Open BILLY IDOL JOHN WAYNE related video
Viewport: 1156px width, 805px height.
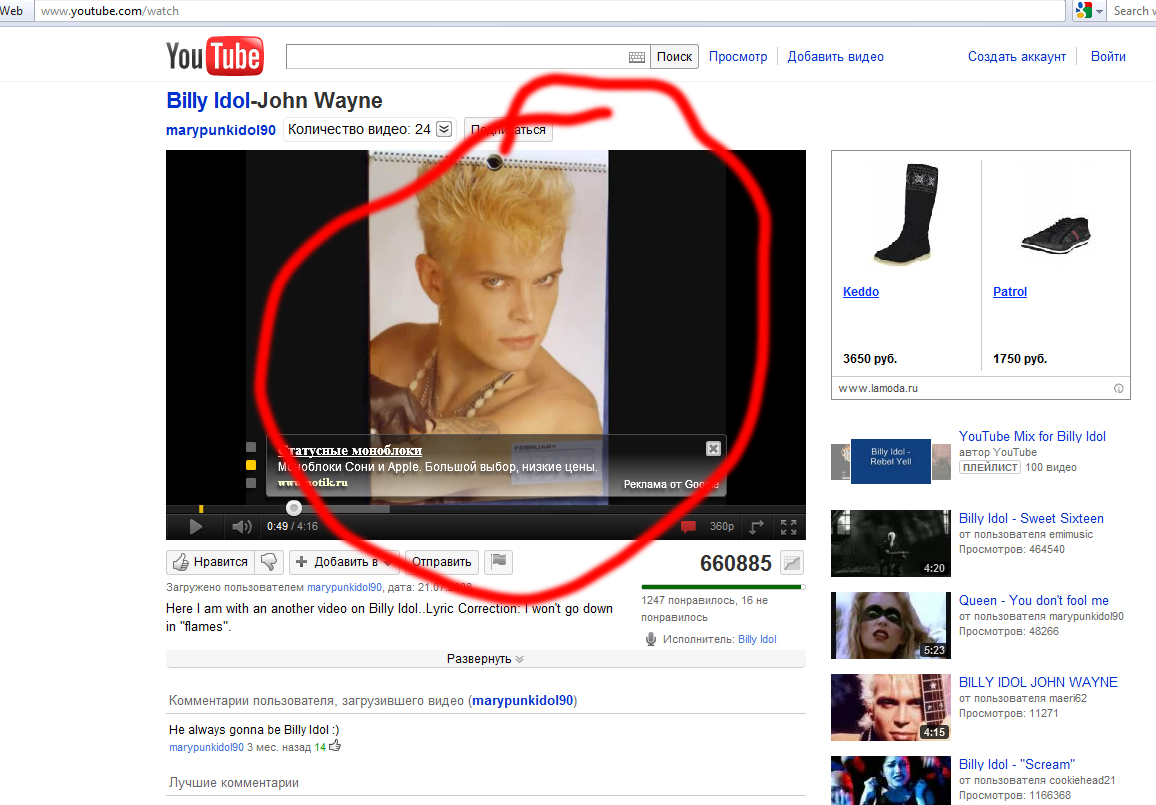[x=1038, y=682]
